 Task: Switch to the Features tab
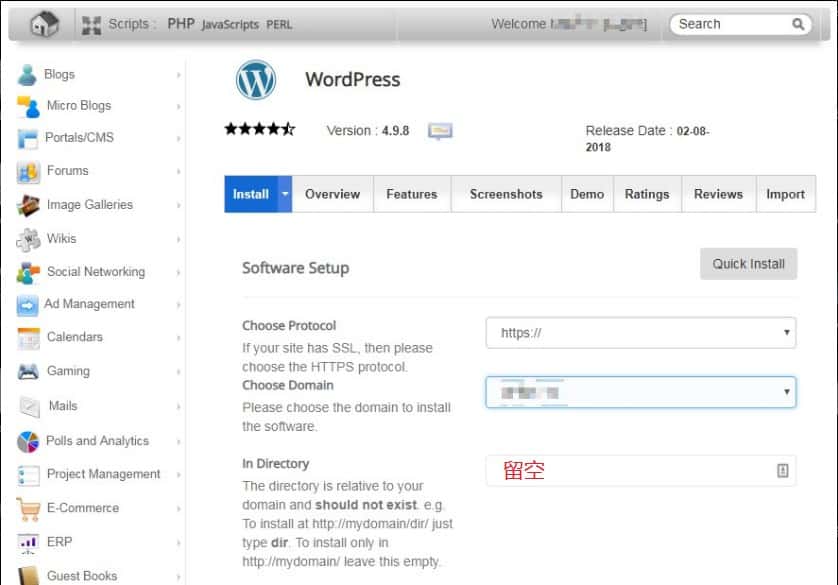(412, 194)
